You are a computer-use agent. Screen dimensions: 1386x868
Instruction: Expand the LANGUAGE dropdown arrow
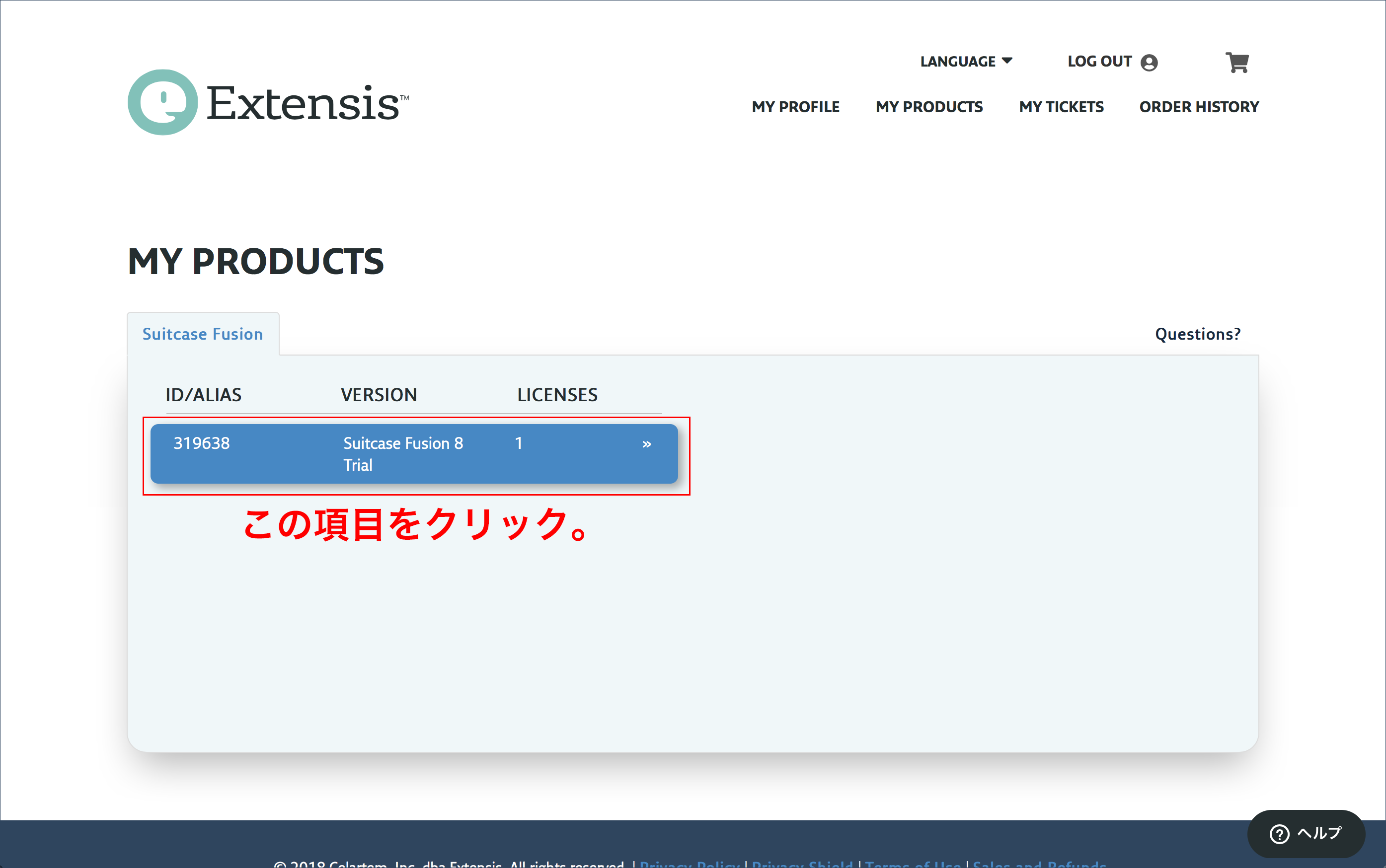1007,60
